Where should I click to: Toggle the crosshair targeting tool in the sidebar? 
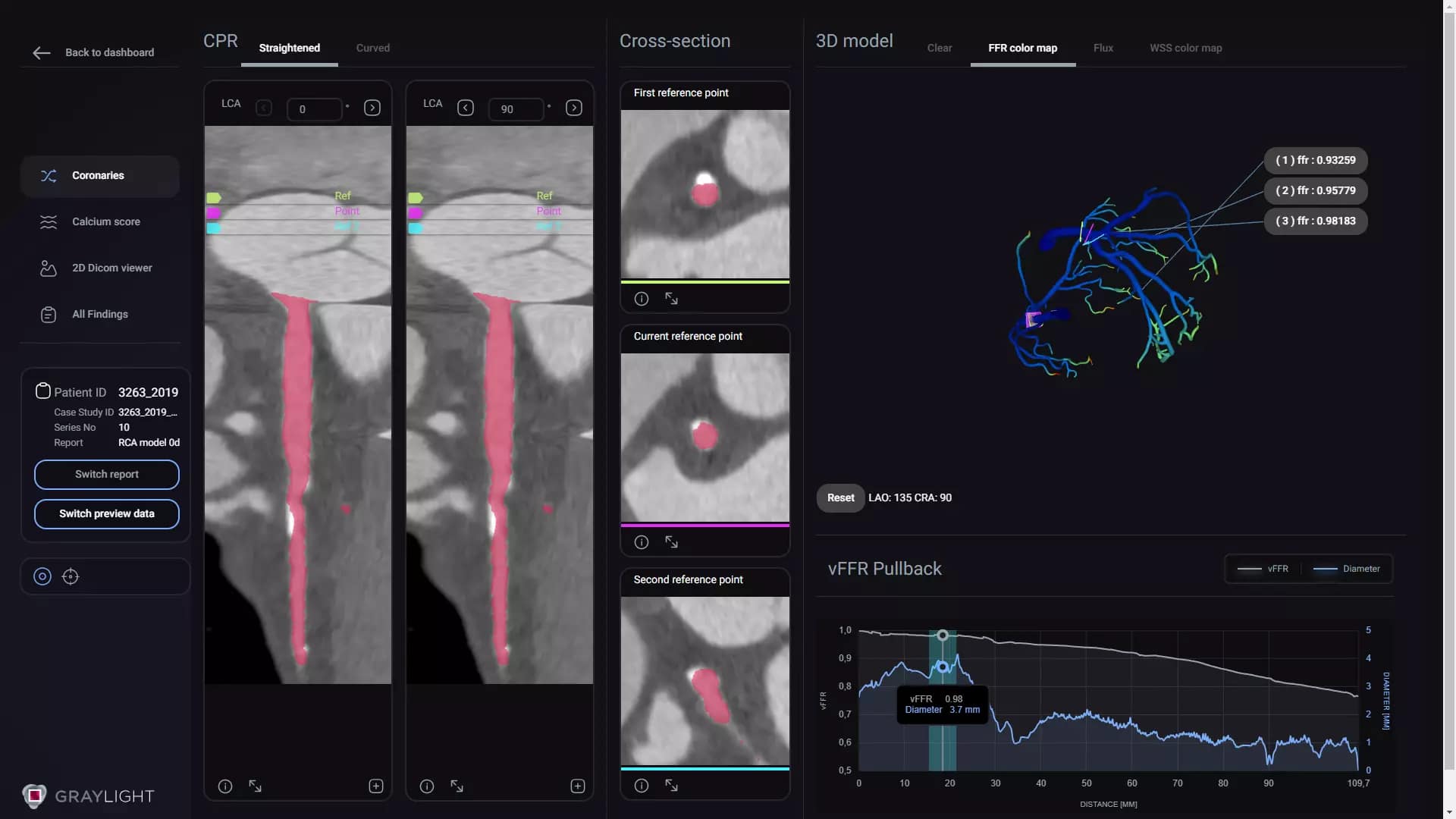pyautogui.click(x=71, y=576)
